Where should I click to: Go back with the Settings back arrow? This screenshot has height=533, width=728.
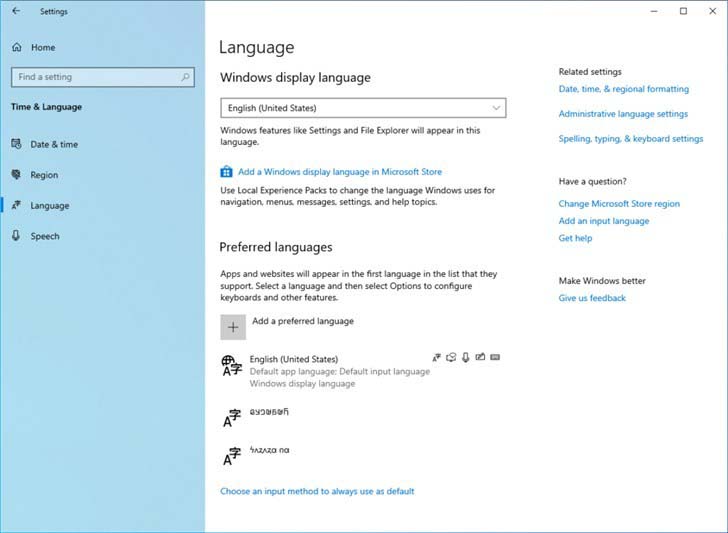click(16, 11)
